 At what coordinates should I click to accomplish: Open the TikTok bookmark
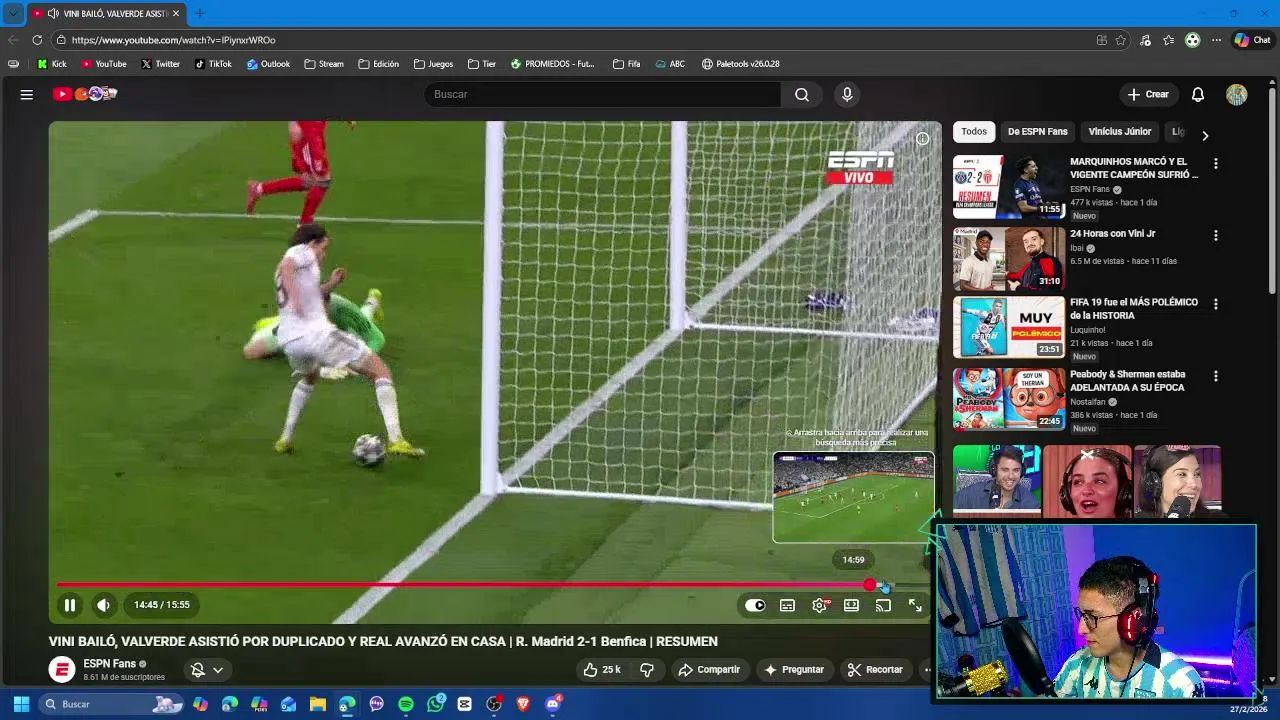point(213,64)
